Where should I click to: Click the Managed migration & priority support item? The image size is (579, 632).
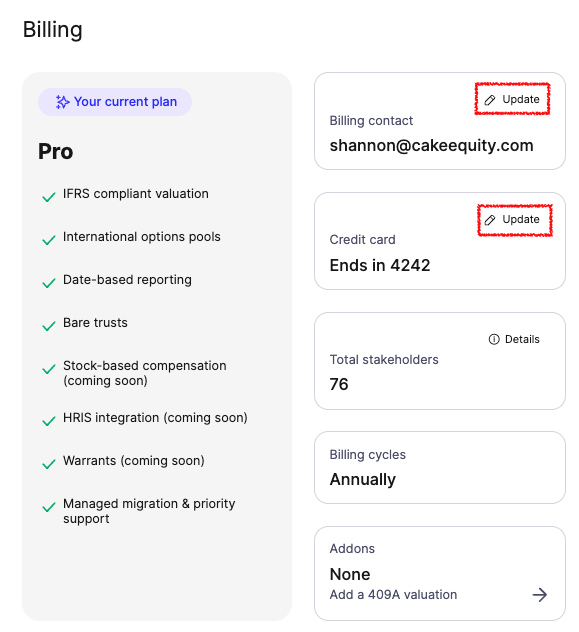(149, 511)
